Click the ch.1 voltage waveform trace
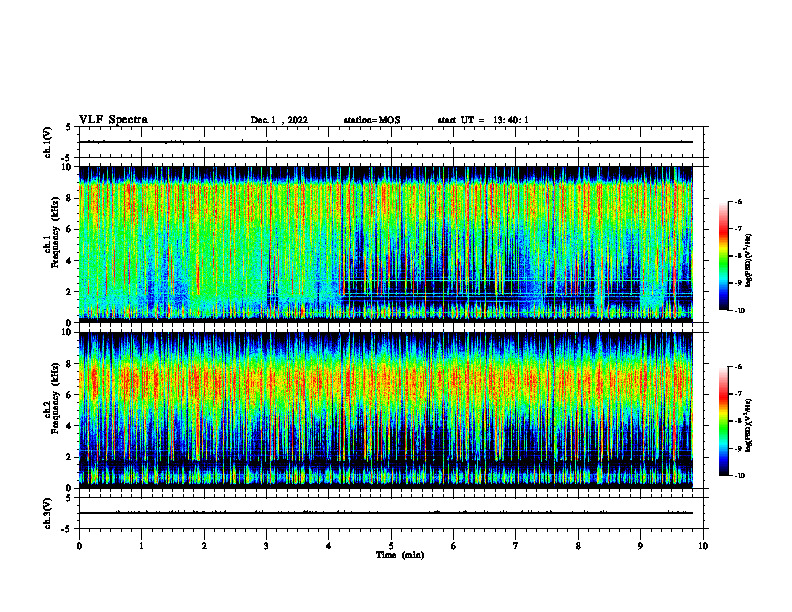Viewport: 792px width, 612px height. pyautogui.click(x=386, y=142)
